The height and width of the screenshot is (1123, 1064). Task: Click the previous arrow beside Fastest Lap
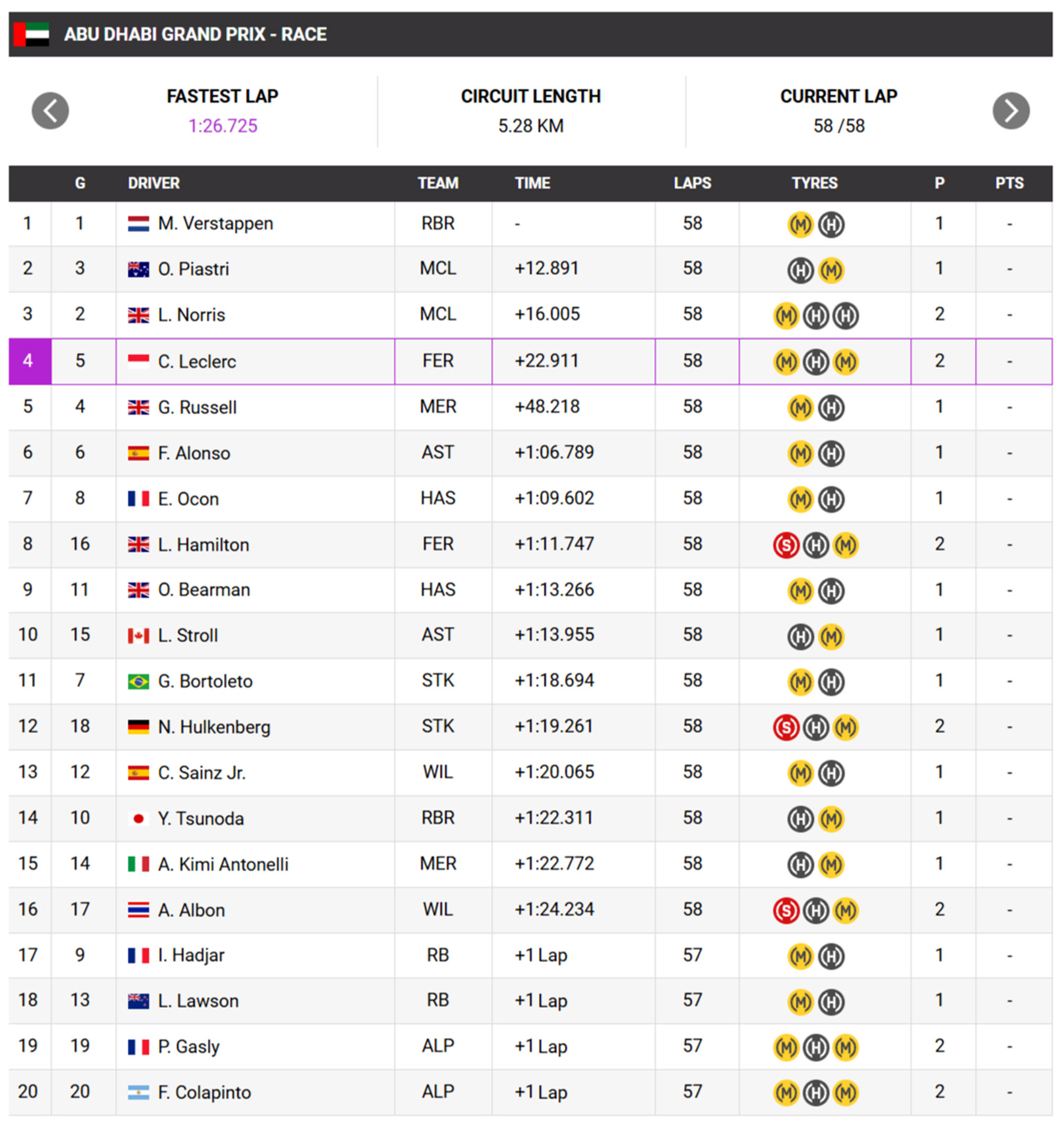point(50,111)
